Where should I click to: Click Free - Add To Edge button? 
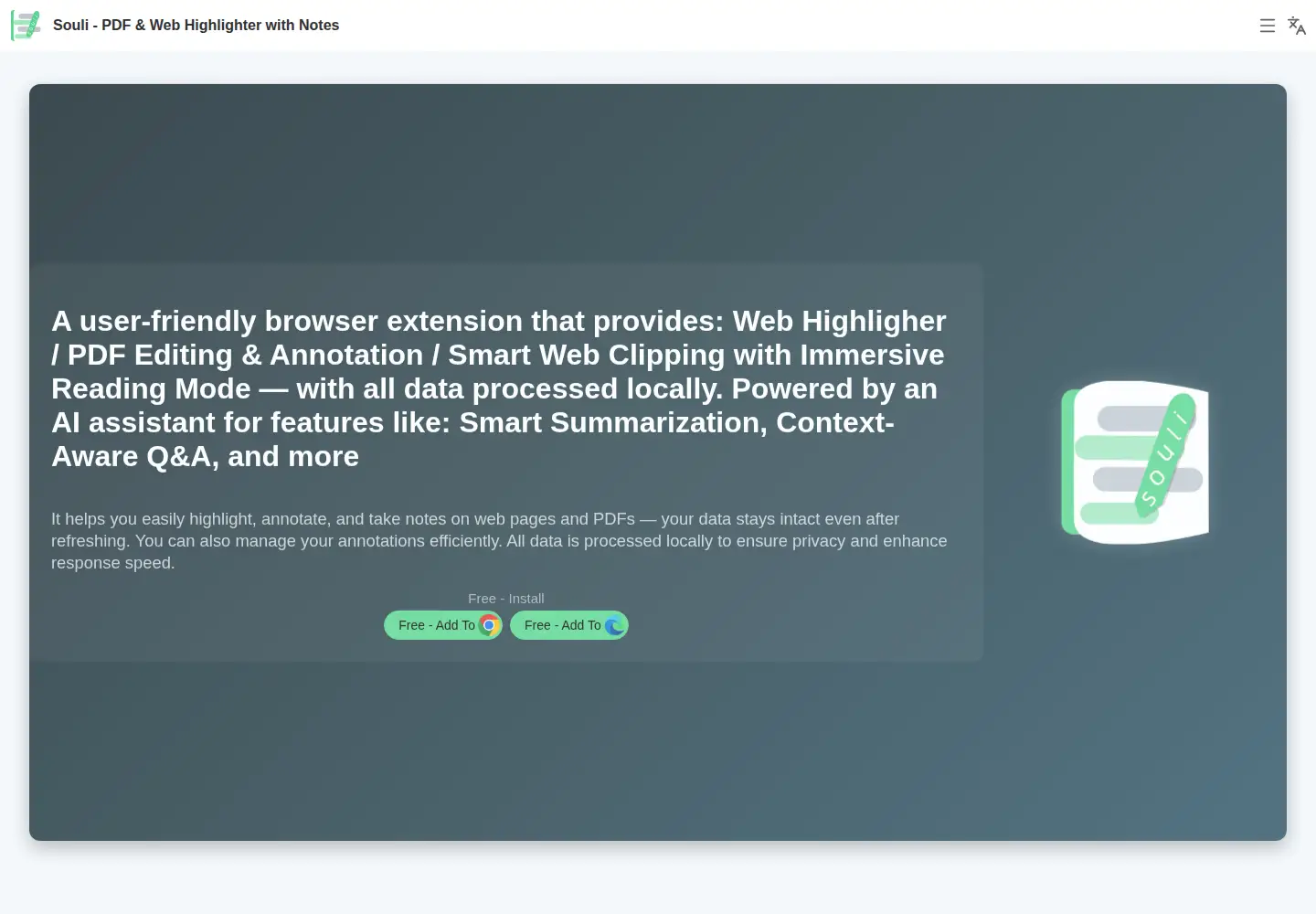[569, 625]
